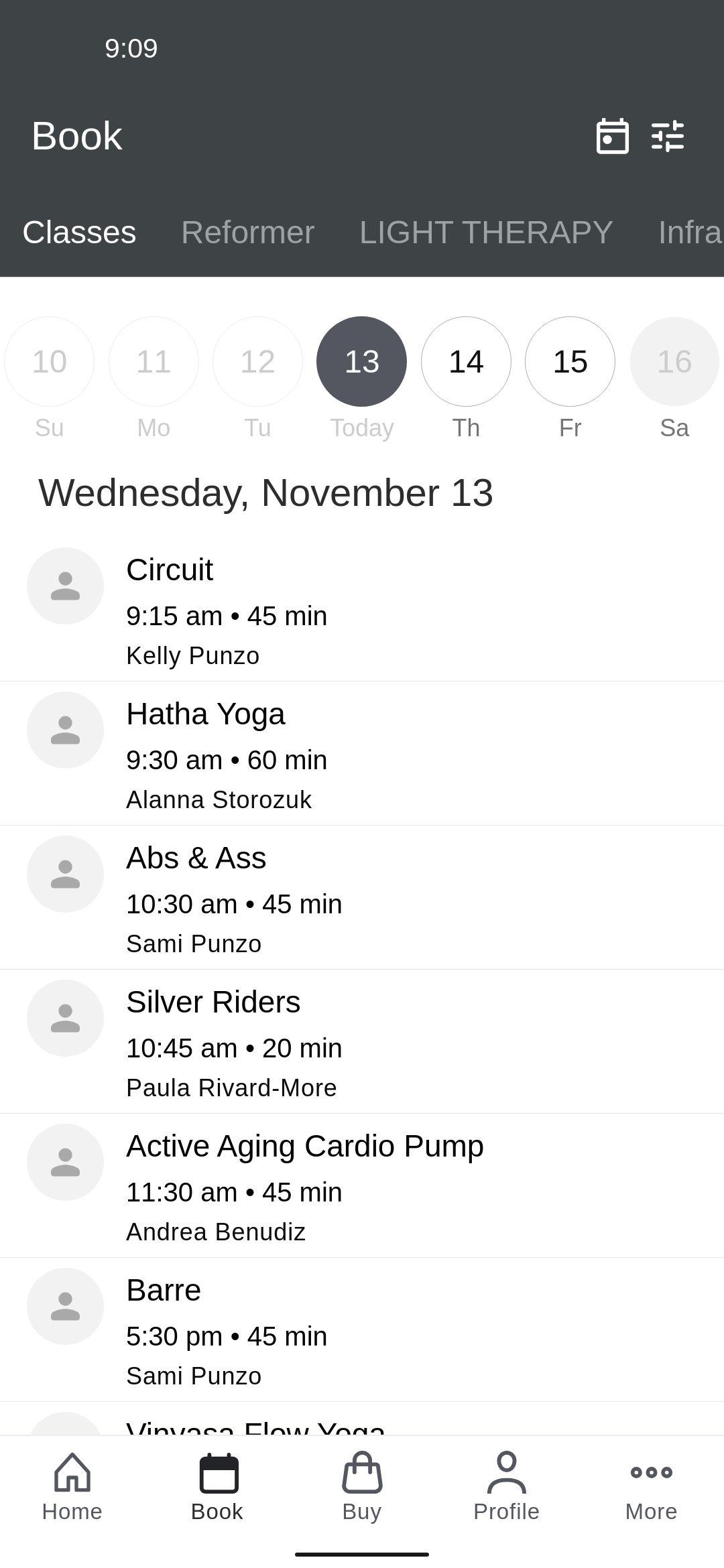Select Friday the 15th date circle
This screenshot has width=724, height=1568.
click(x=570, y=361)
